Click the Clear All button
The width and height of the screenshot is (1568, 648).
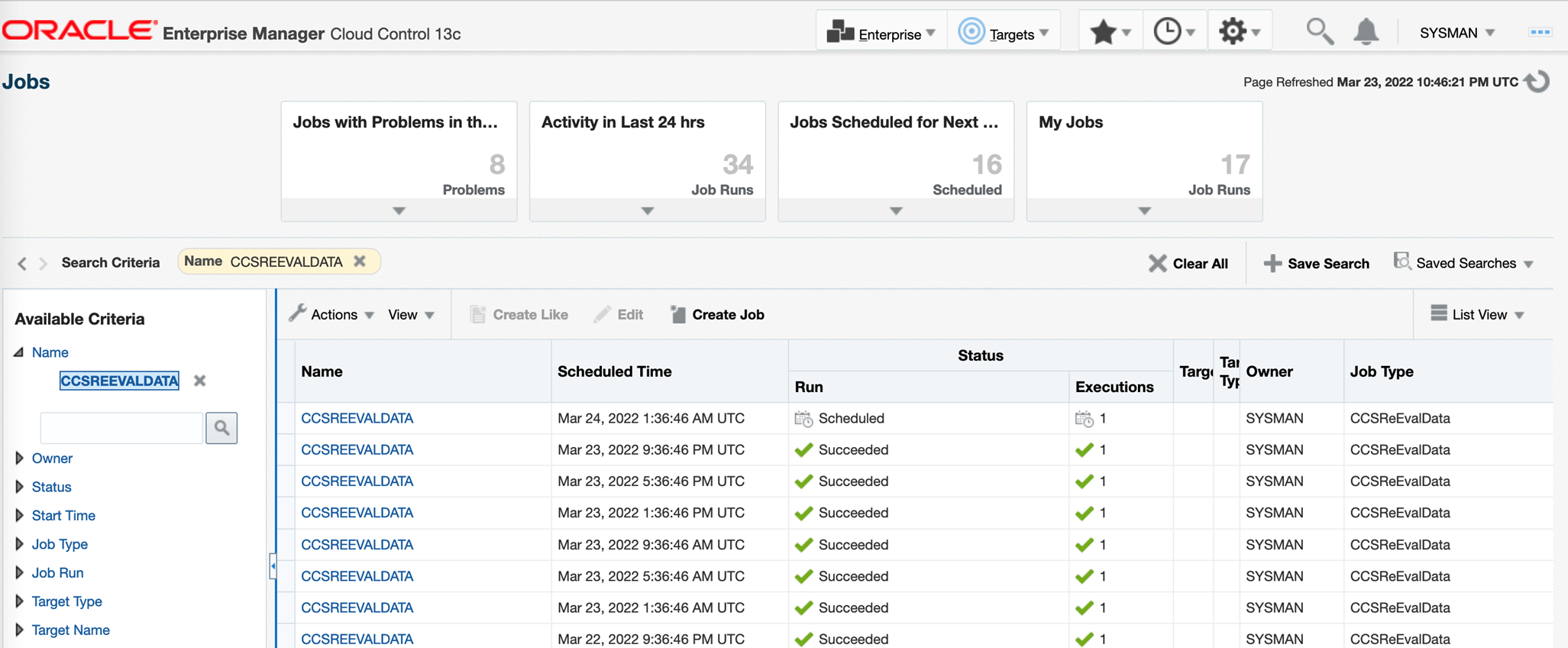[1188, 264]
